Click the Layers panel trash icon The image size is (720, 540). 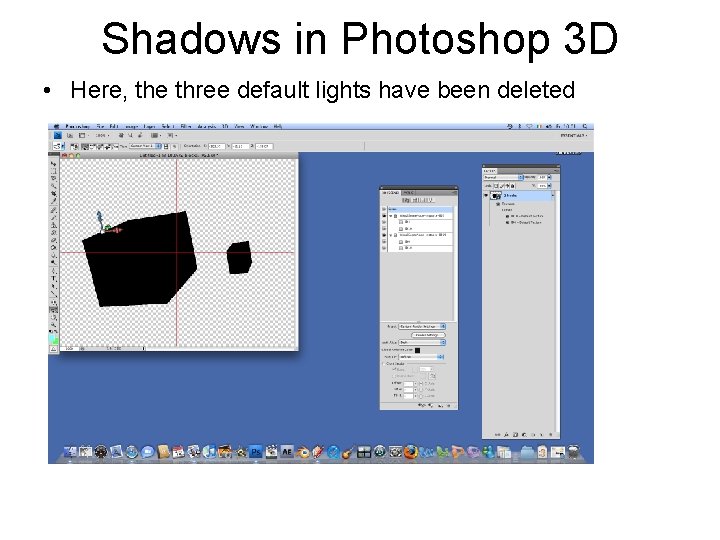(551, 434)
